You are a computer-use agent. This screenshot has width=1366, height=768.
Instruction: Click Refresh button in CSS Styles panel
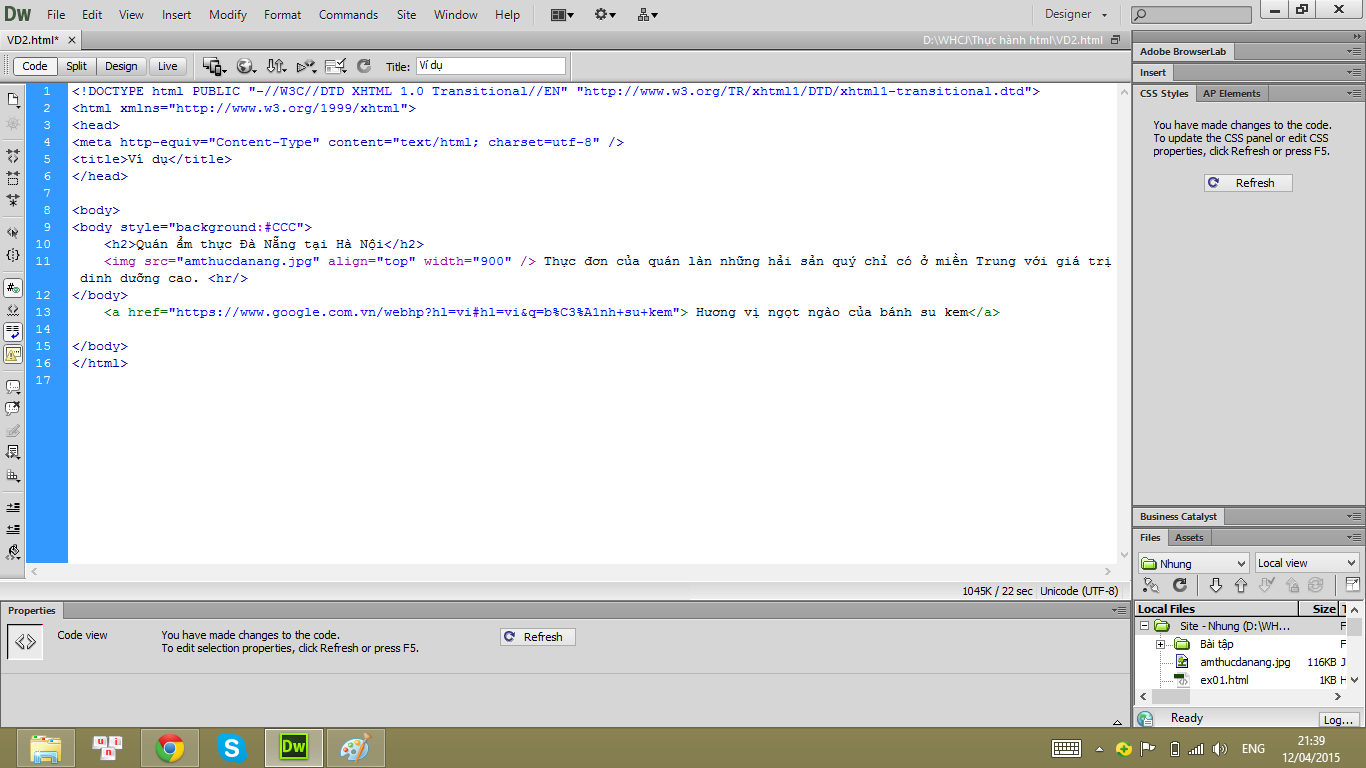tap(1247, 183)
